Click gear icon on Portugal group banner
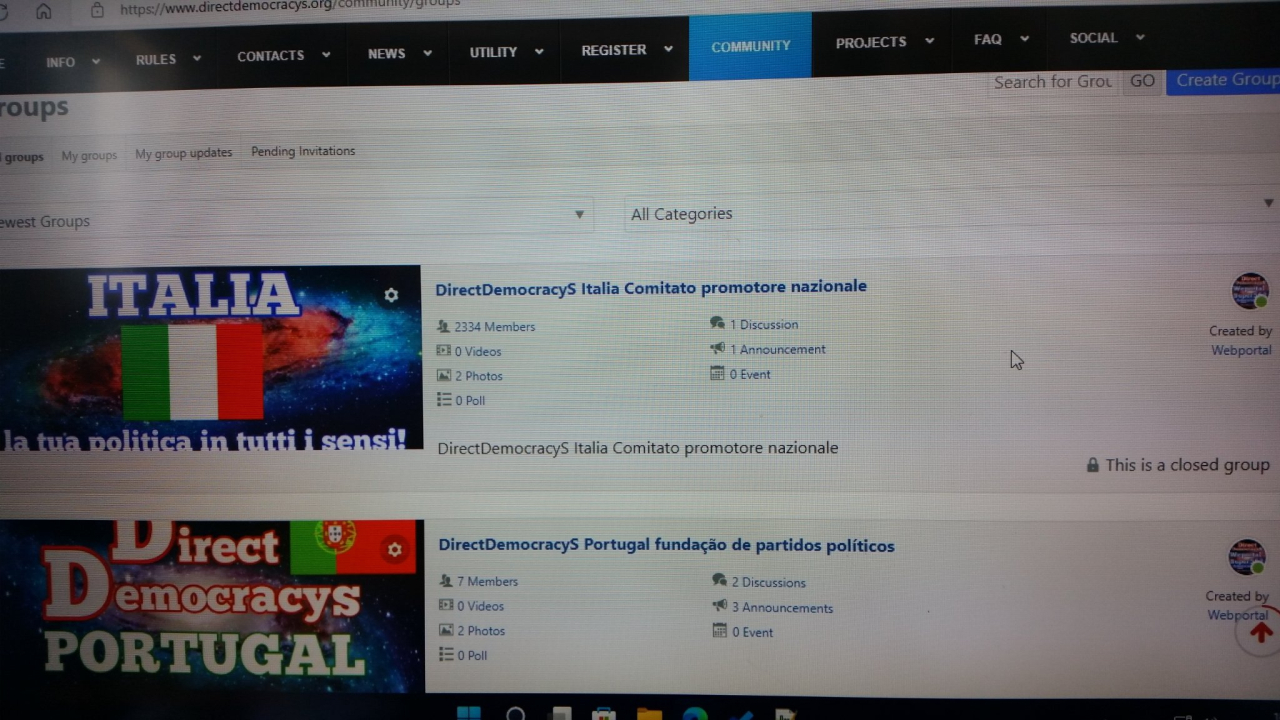 click(395, 550)
